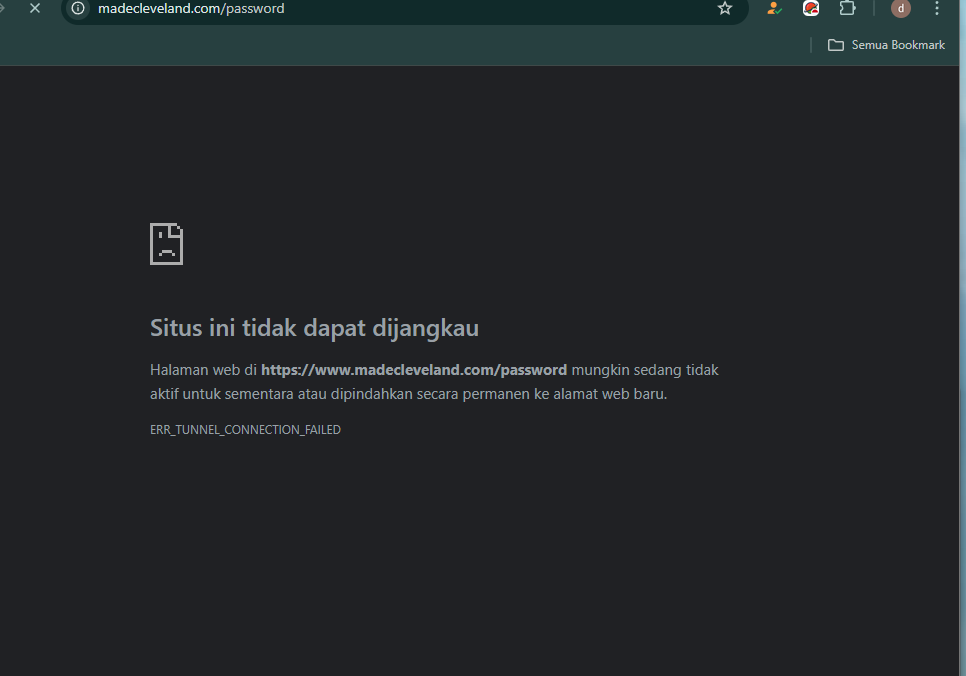Open the orange person extension icon
The width and height of the screenshot is (966, 676).
(774, 9)
